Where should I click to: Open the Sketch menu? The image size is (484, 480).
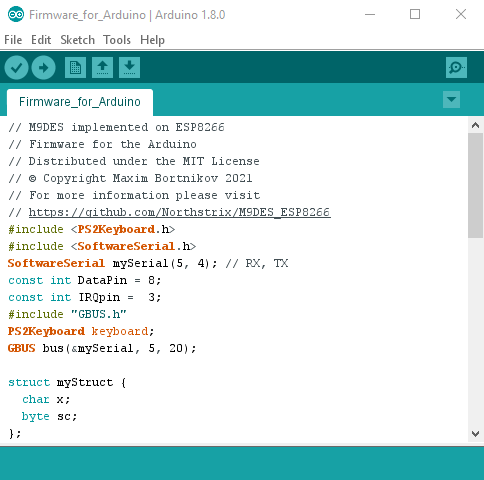point(77,40)
